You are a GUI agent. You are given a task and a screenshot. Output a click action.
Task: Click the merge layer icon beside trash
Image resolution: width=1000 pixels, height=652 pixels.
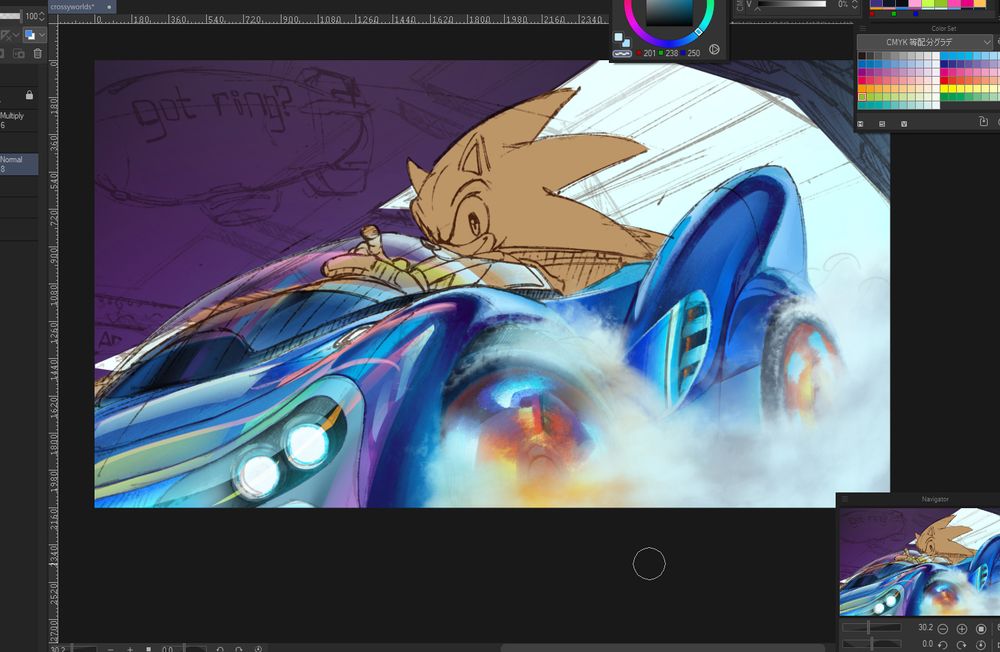click(18, 54)
